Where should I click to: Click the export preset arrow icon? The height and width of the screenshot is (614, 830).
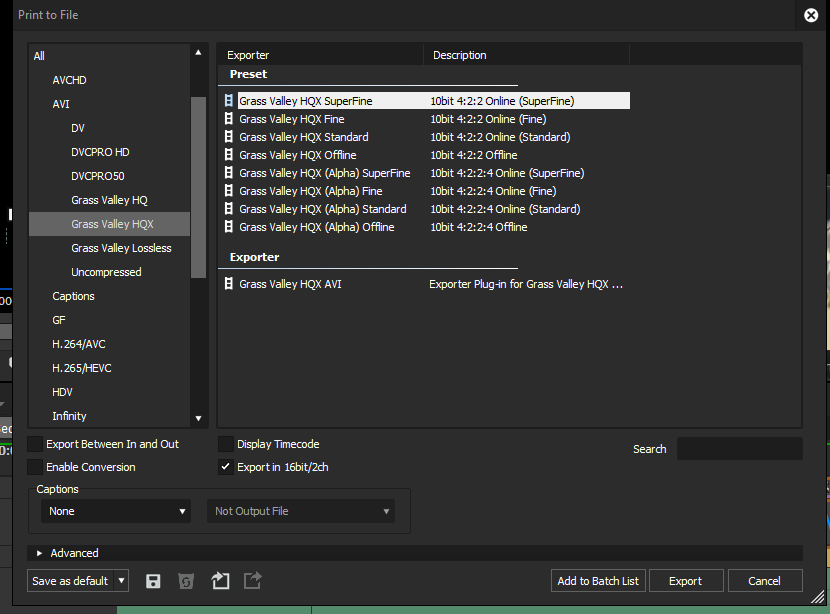252,581
